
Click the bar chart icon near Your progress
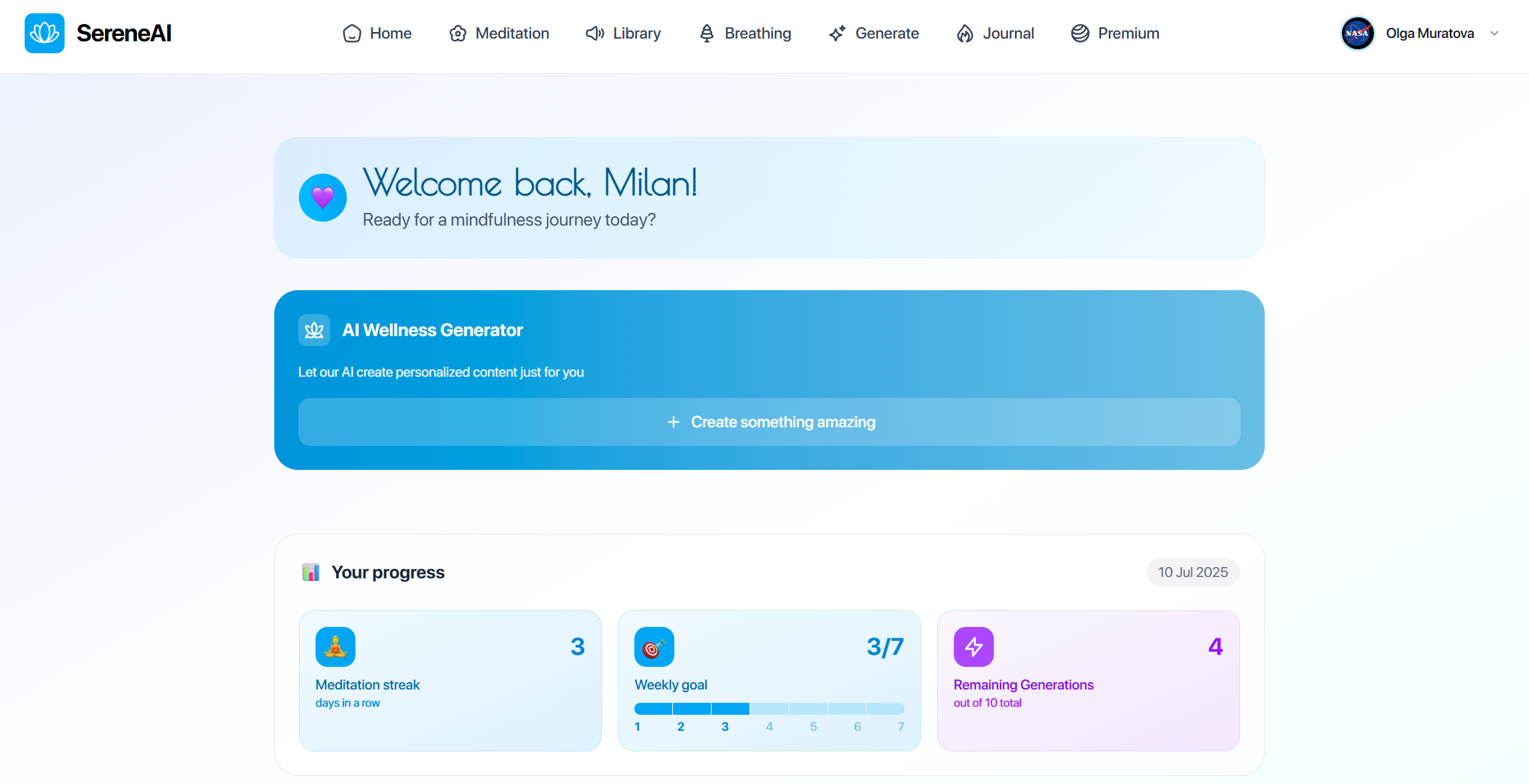tap(311, 572)
